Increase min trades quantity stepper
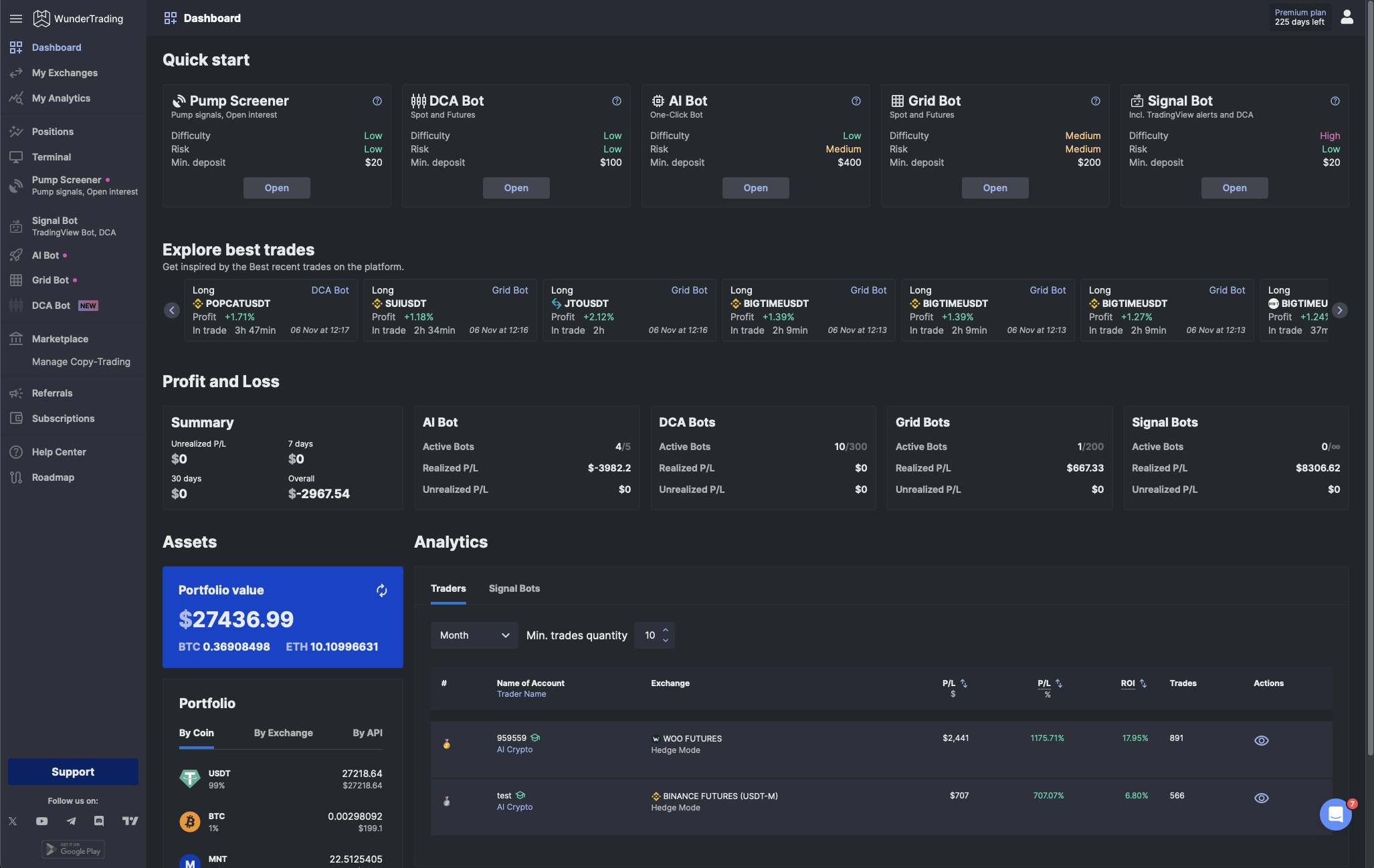 (x=665, y=630)
